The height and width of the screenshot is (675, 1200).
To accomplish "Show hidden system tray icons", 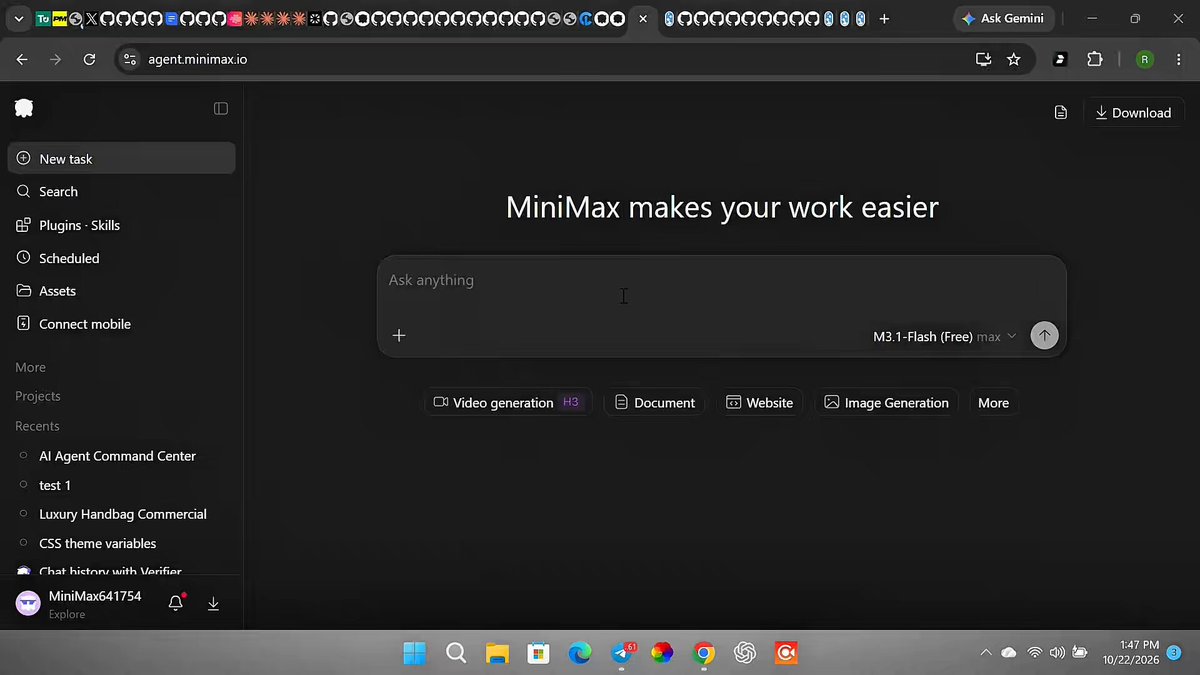I will click(x=986, y=653).
